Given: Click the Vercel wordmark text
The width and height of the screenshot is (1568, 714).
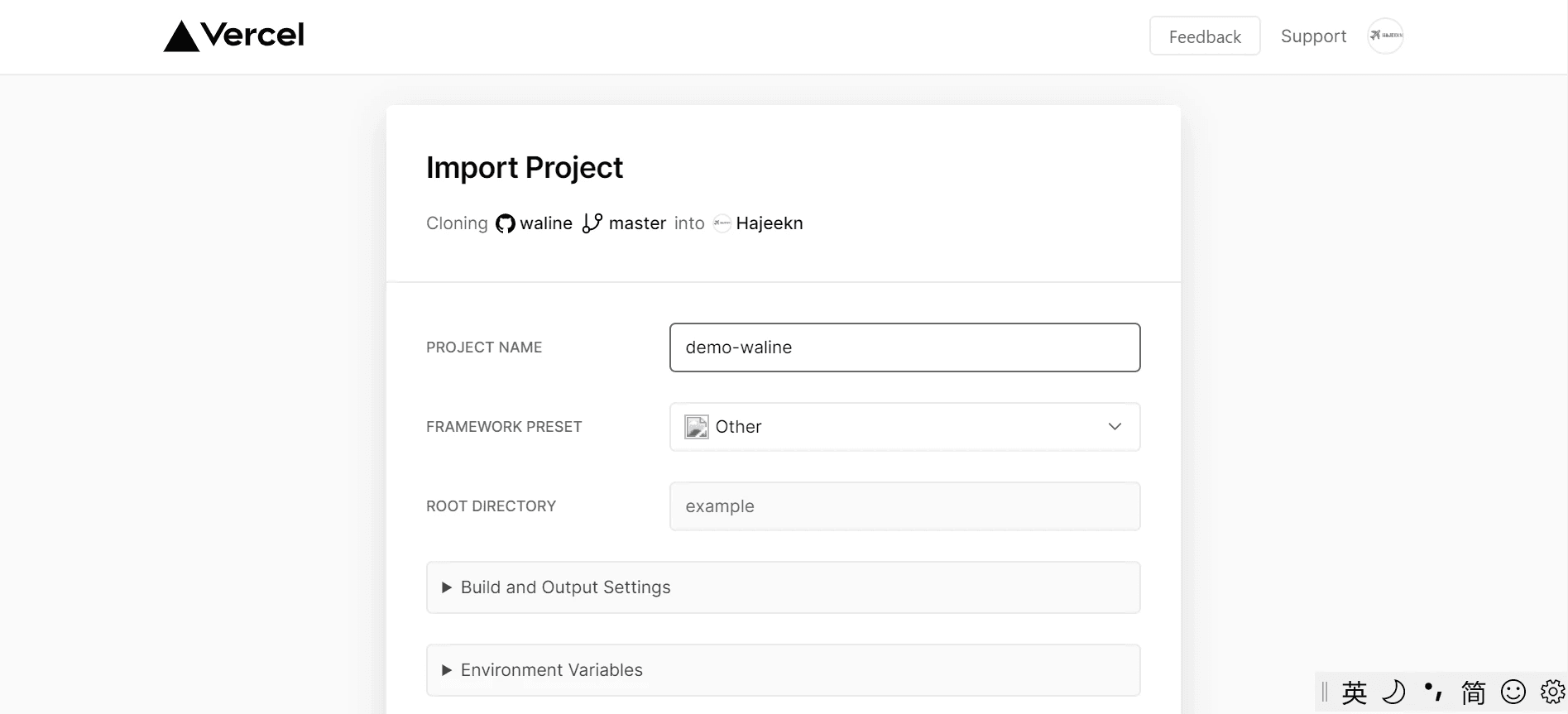Looking at the screenshot, I should [252, 35].
